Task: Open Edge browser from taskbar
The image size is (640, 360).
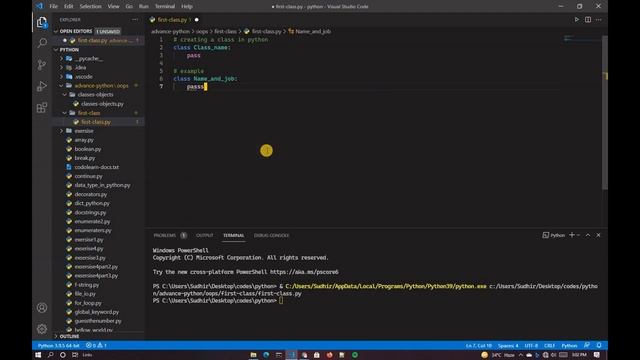Action: click(x=266, y=355)
